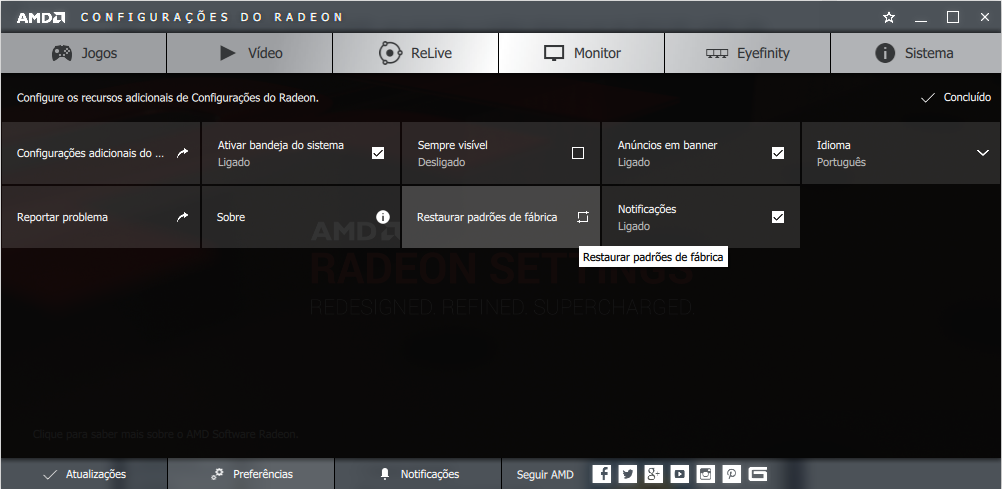The width and height of the screenshot is (1002, 489).
Task: Toggle Ativar bandeja do sistema checkbox
Action: (378, 153)
